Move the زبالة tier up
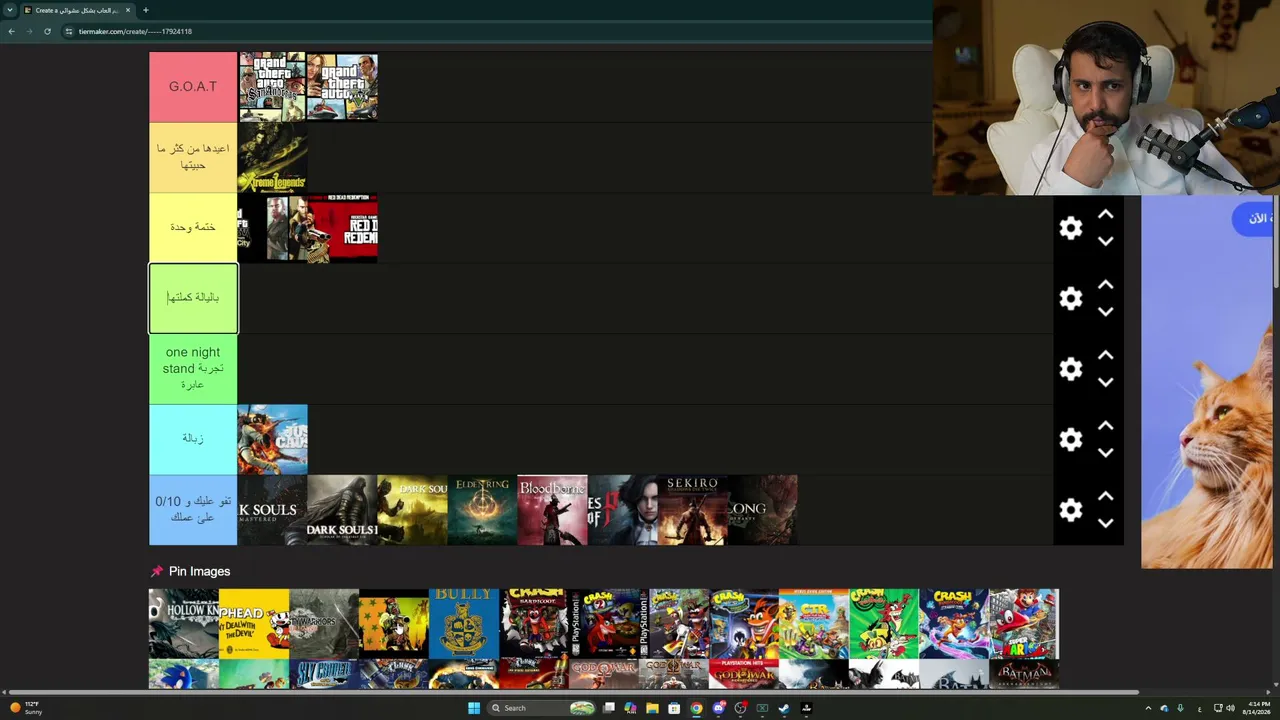The width and height of the screenshot is (1280, 720). pos(1105,426)
